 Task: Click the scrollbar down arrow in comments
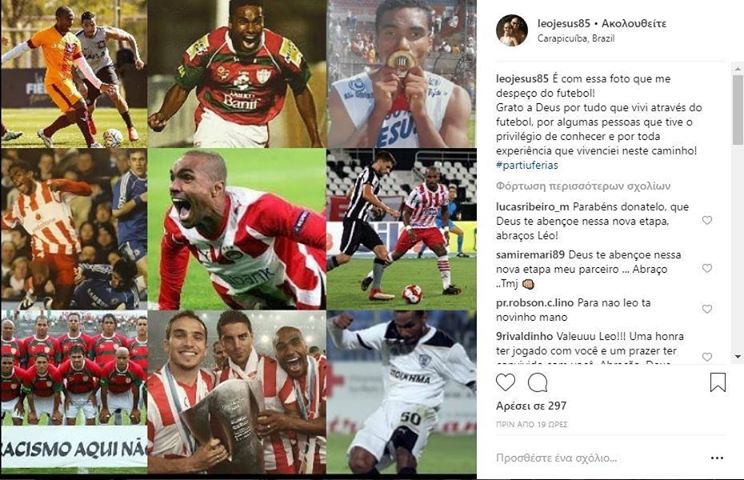(x=738, y=356)
